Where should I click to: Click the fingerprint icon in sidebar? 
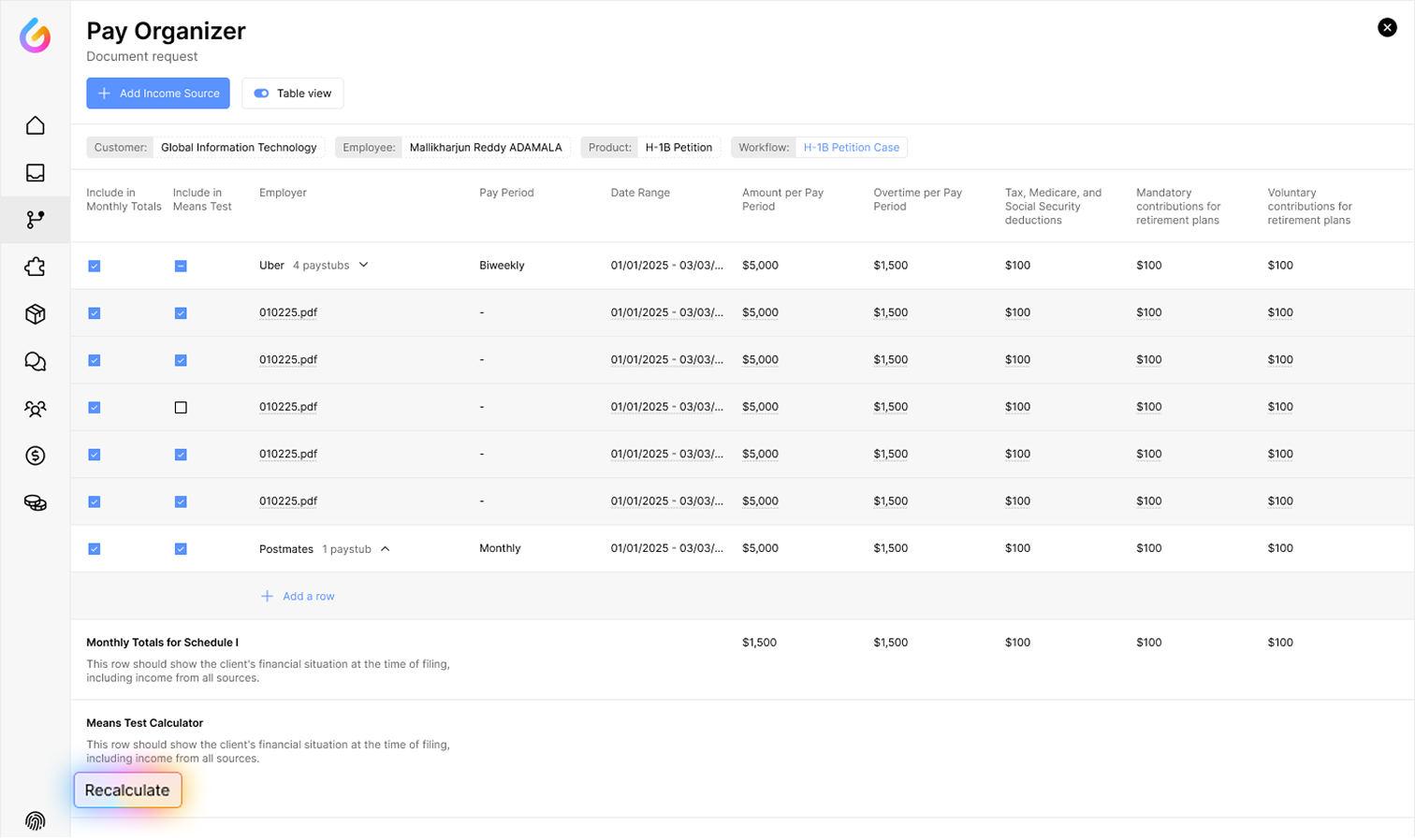point(35,820)
